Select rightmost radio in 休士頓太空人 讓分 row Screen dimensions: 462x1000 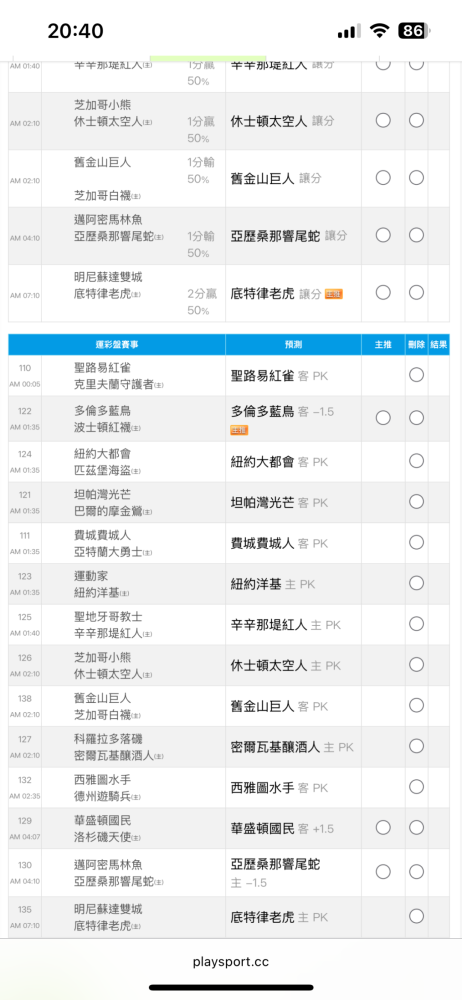pyautogui.click(x=417, y=121)
